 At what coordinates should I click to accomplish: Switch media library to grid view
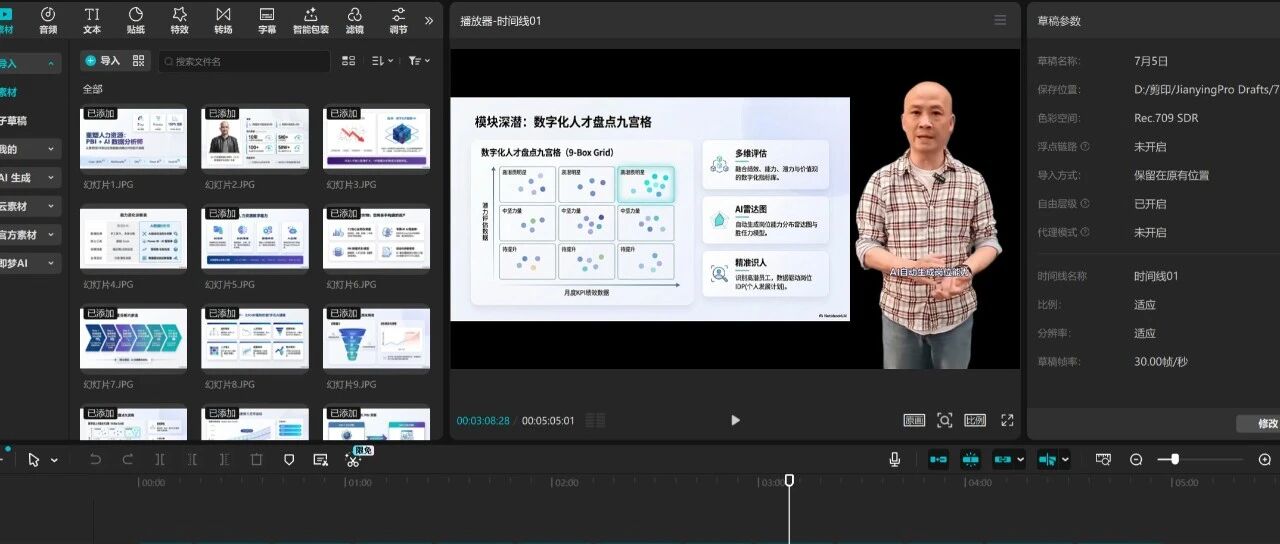(348, 61)
